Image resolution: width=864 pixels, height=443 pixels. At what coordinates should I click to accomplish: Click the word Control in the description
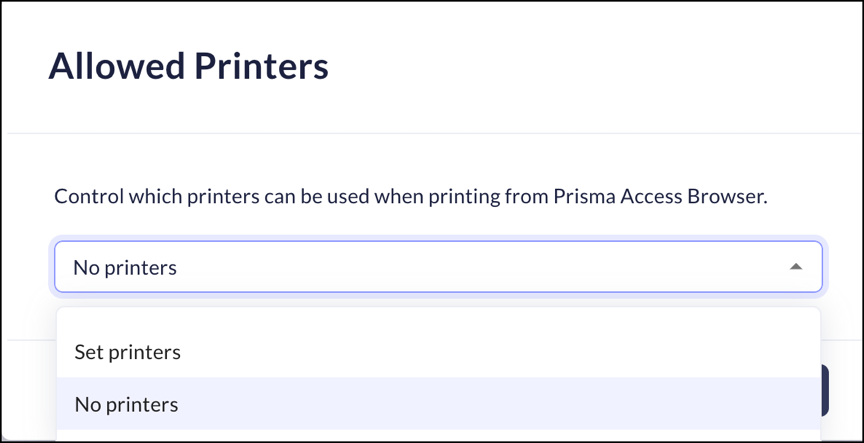coord(87,196)
